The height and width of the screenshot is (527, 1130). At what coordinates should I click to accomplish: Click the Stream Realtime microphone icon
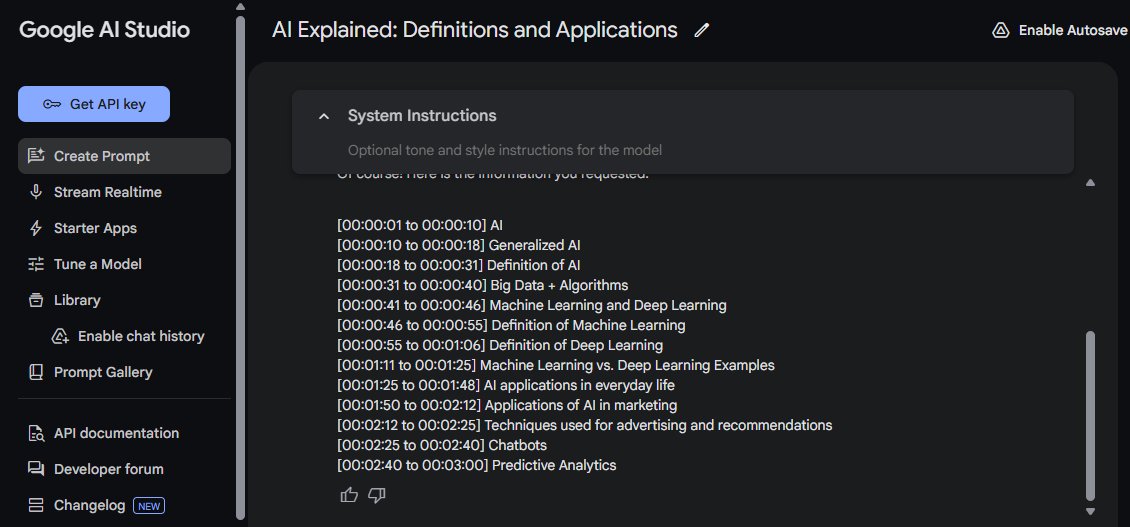tap(35, 192)
